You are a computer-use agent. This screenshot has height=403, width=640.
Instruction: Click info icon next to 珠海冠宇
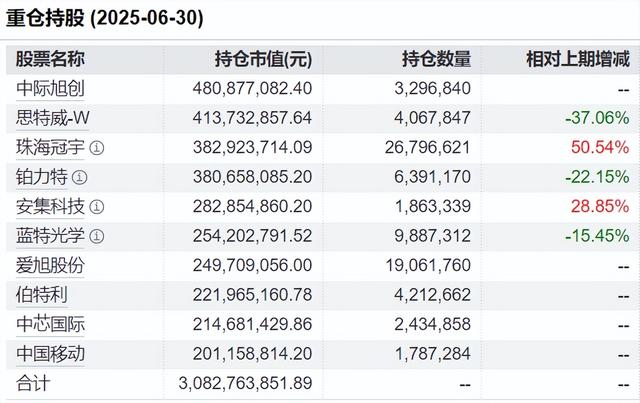(x=97, y=148)
